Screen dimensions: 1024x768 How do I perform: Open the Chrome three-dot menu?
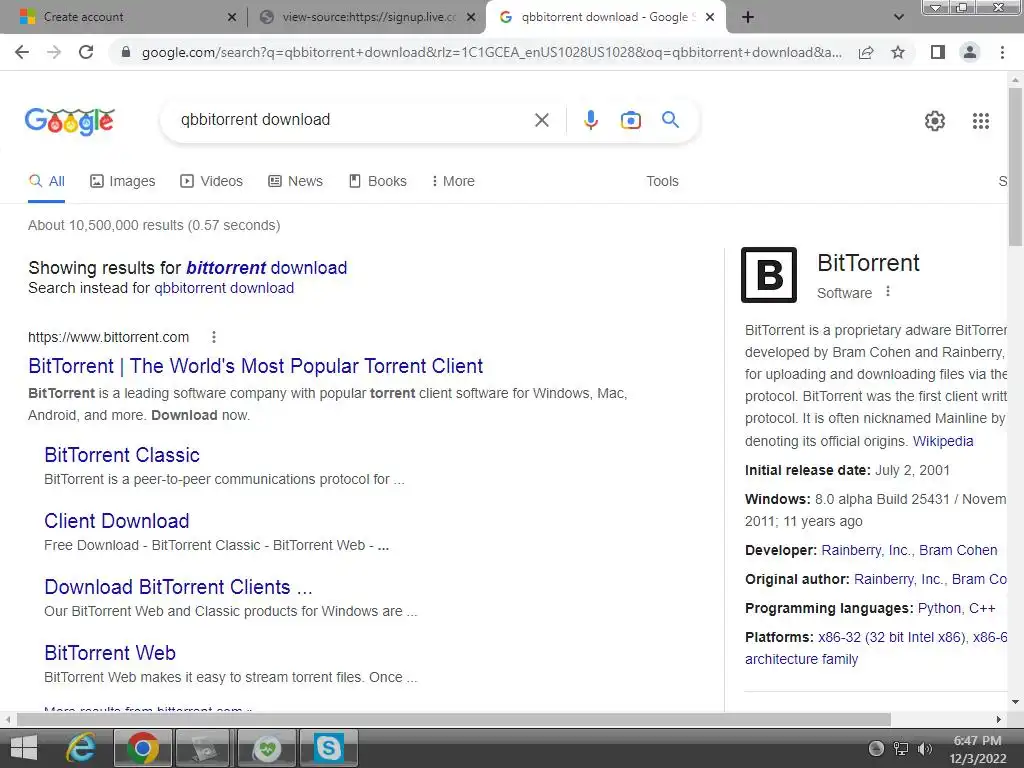(x=1002, y=52)
